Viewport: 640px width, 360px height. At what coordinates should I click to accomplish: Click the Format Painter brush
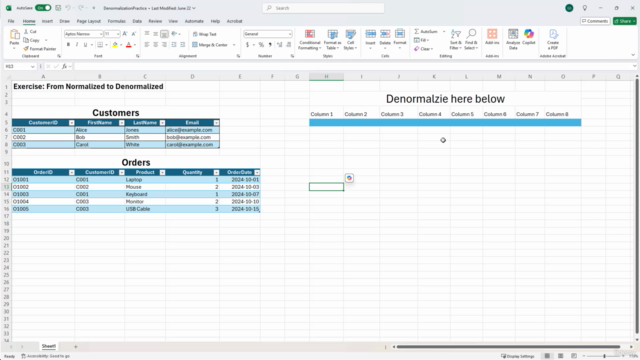(x=26, y=49)
